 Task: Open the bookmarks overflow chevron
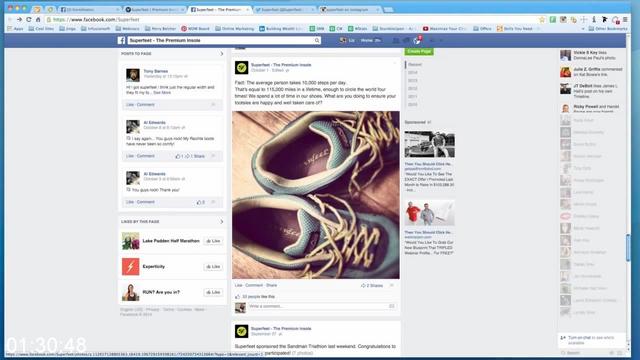click(583, 29)
